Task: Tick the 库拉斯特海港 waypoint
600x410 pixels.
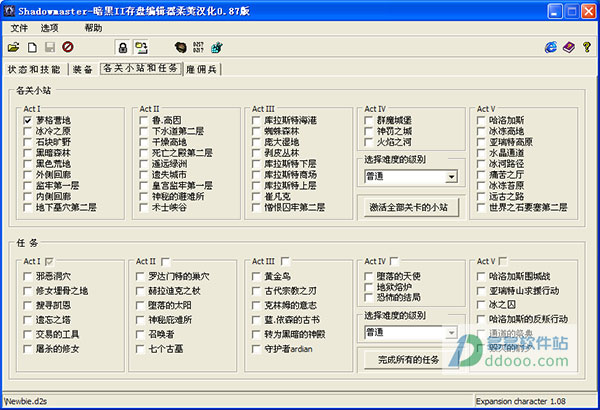Action: coord(256,120)
